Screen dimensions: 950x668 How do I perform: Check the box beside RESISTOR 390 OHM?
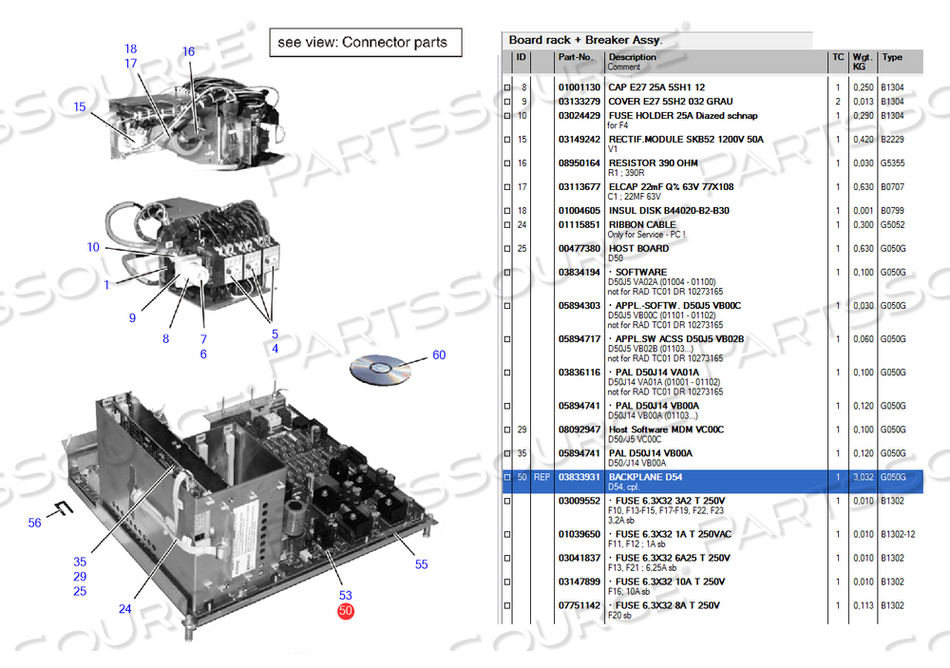(x=507, y=162)
